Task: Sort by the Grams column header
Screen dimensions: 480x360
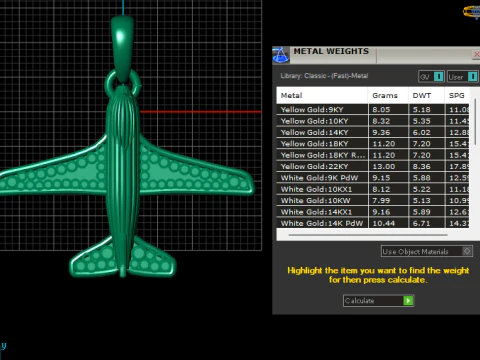Action: 388,95
